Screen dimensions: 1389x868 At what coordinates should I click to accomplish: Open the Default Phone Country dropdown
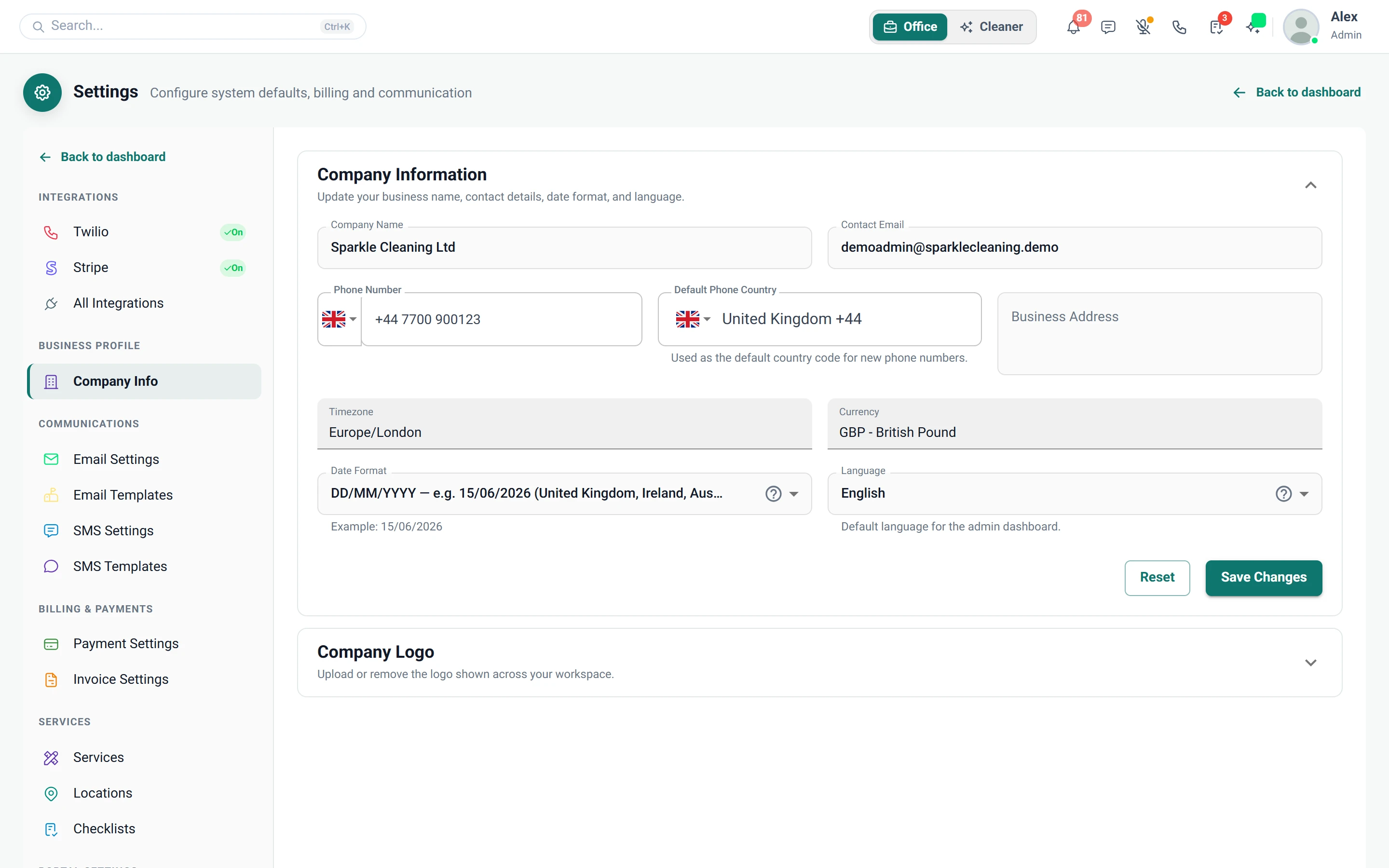coord(819,319)
